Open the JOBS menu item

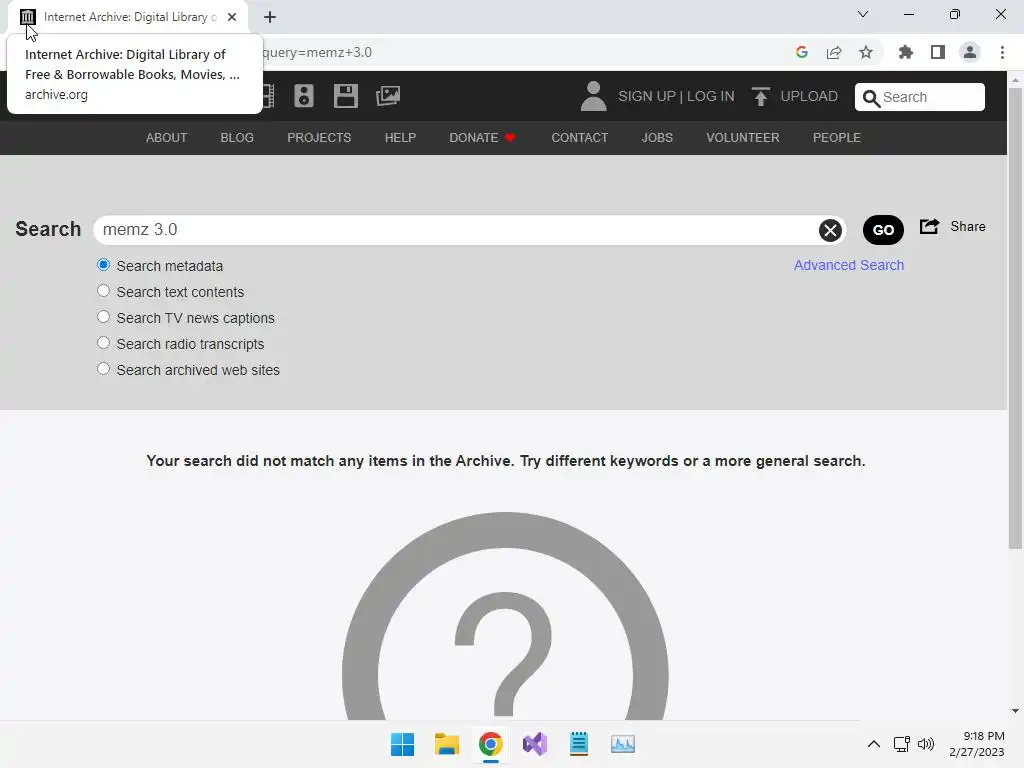(x=657, y=138)
